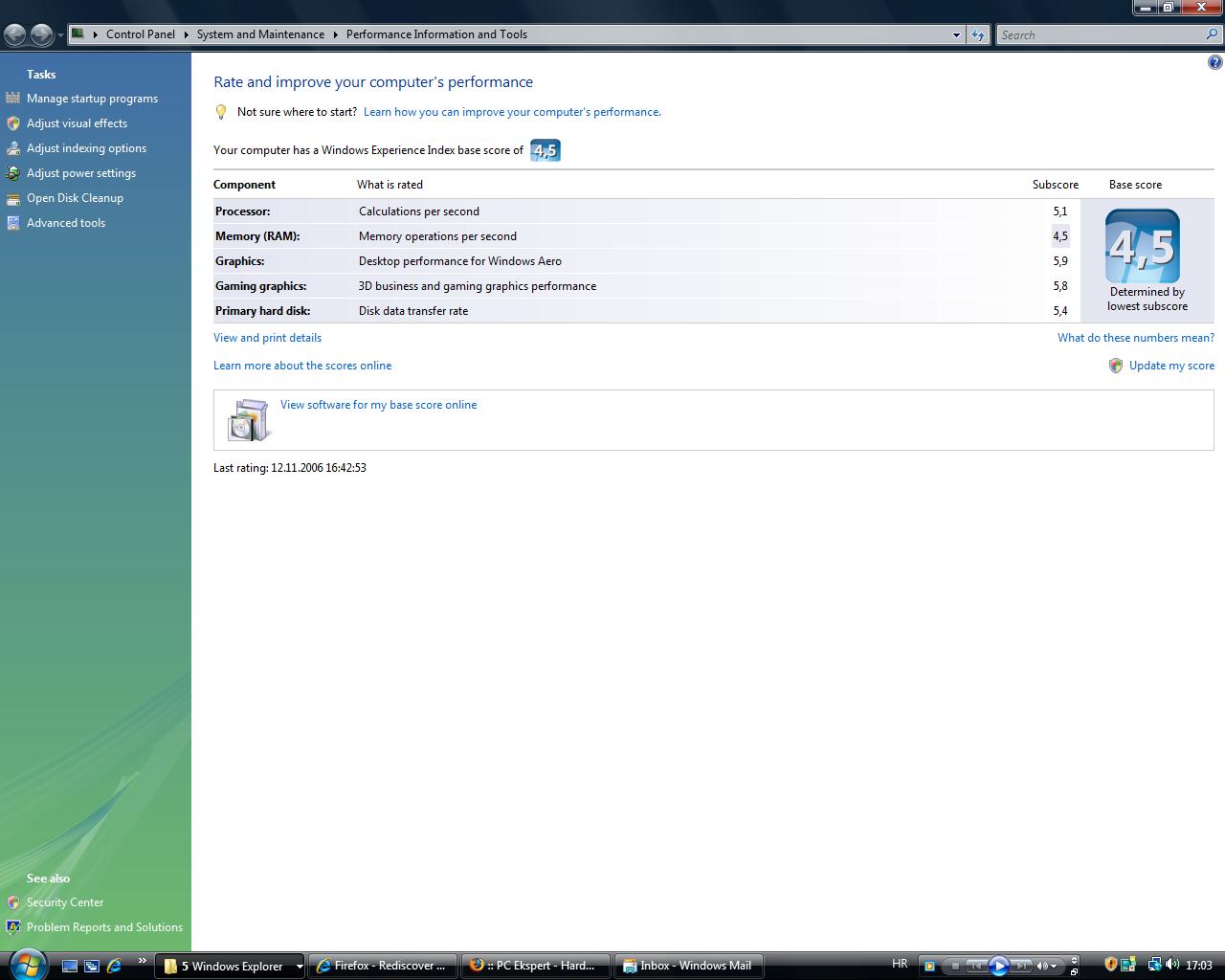Screen dimensions: 1225x980
Task: Switch to Inbox - Windows Mail taskbar button
Action: tap(689, 966)
